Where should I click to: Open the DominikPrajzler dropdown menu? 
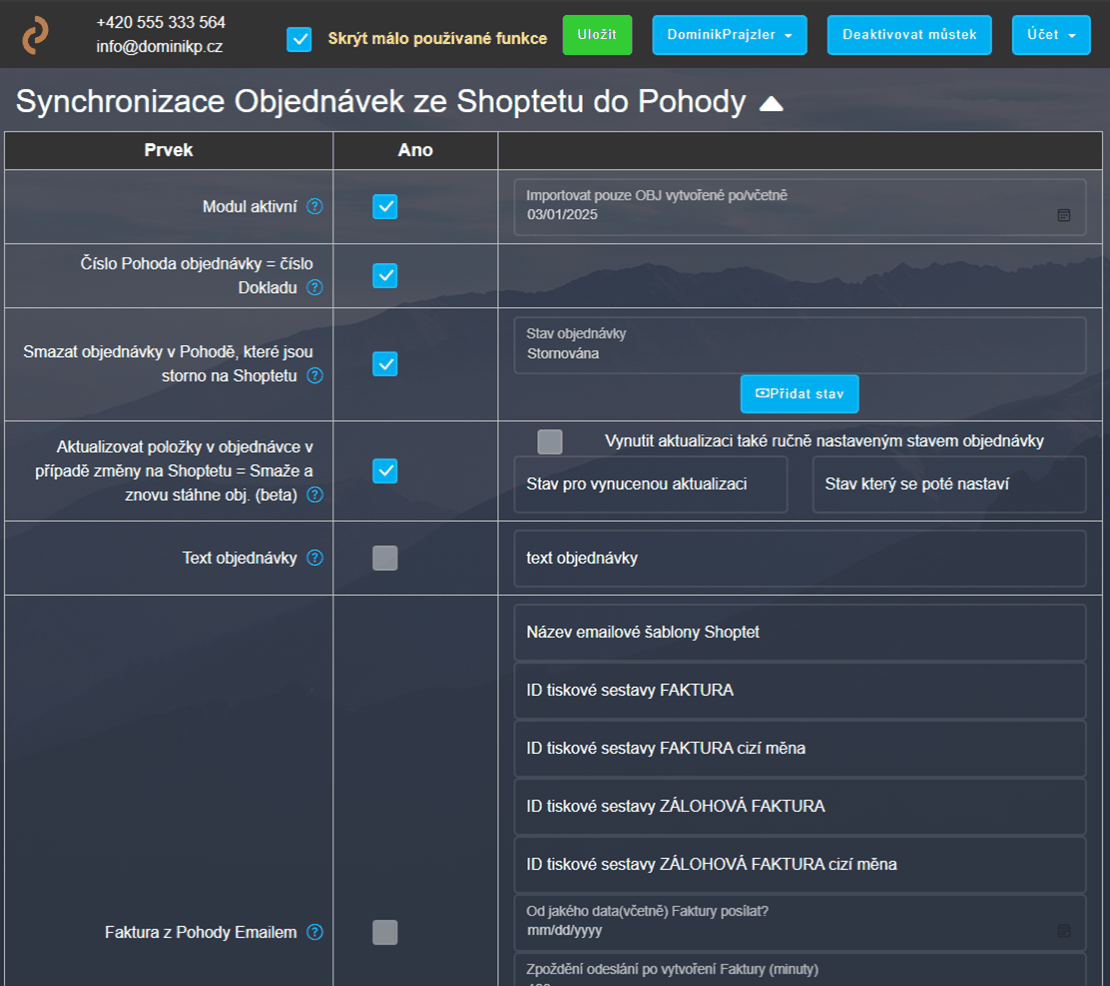[x=729, y=35]
